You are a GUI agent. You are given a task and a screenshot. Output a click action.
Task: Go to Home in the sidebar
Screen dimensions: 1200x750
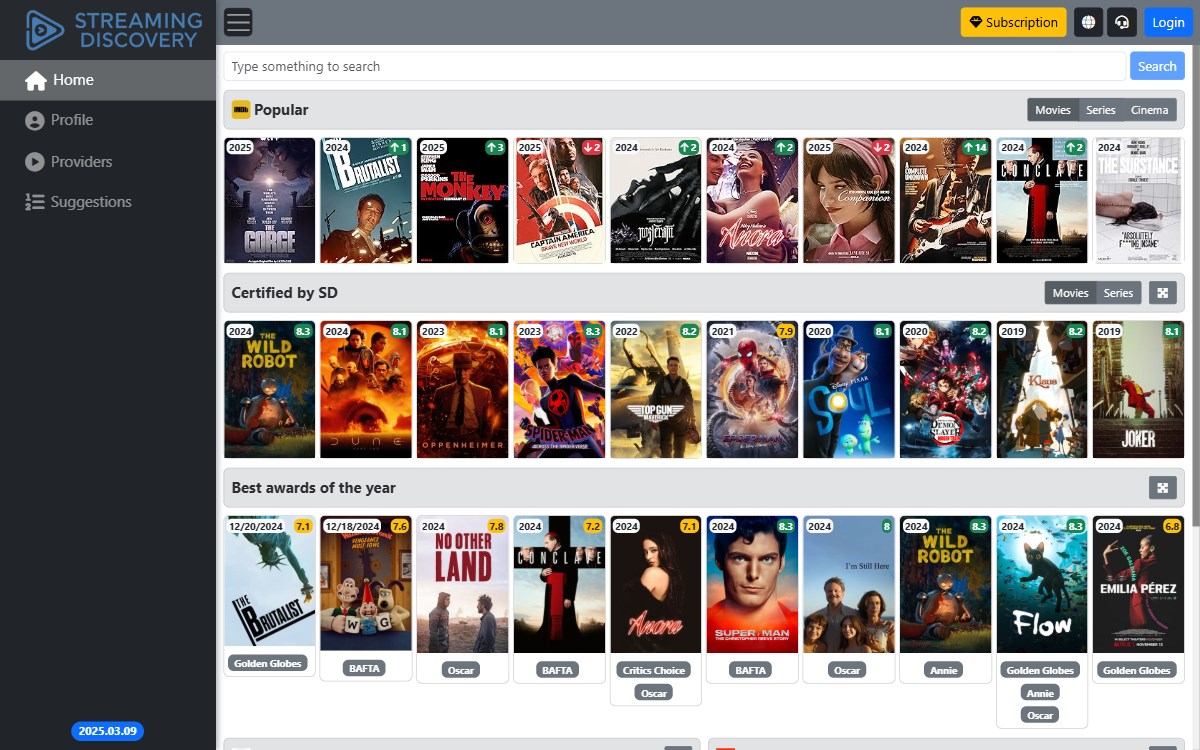(x=108, y=80)
